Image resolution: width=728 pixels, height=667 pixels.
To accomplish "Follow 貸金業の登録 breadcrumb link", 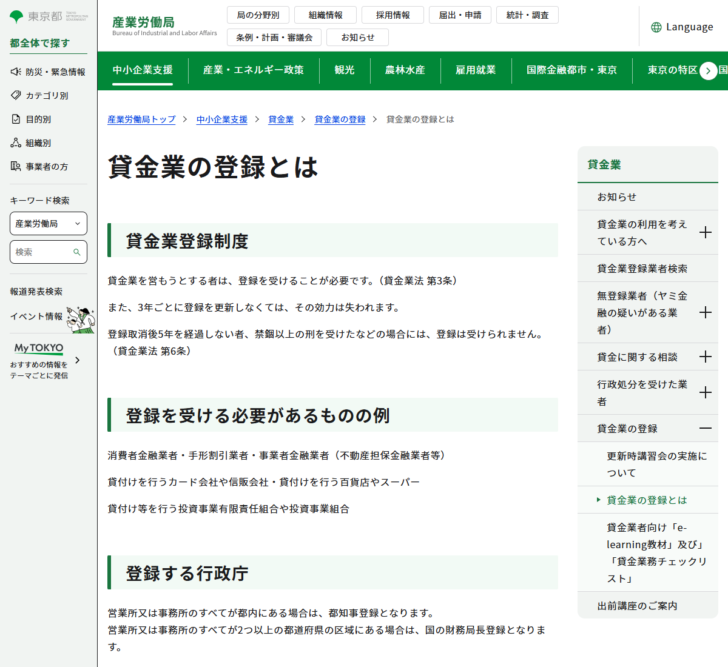I will pos(340,119).
